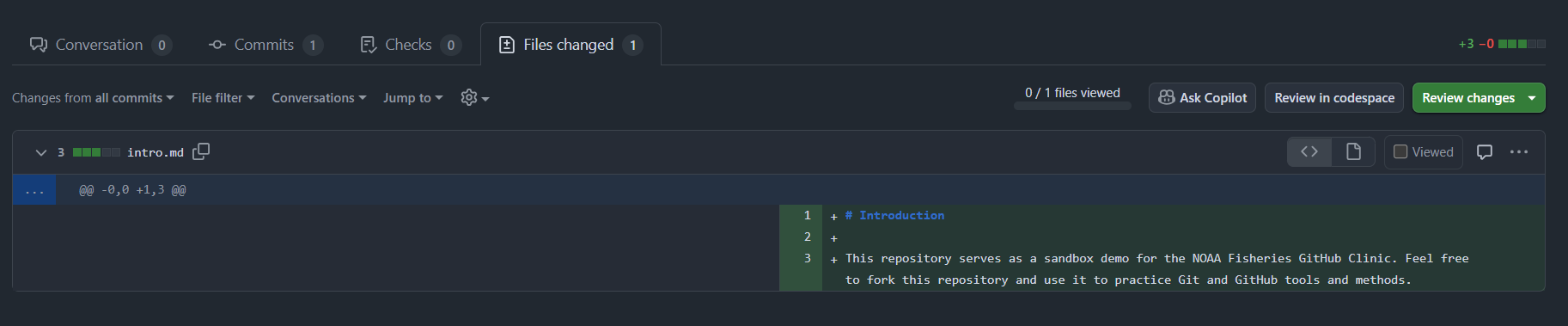Open the file comment speech bubble icon

(1484, 151)
